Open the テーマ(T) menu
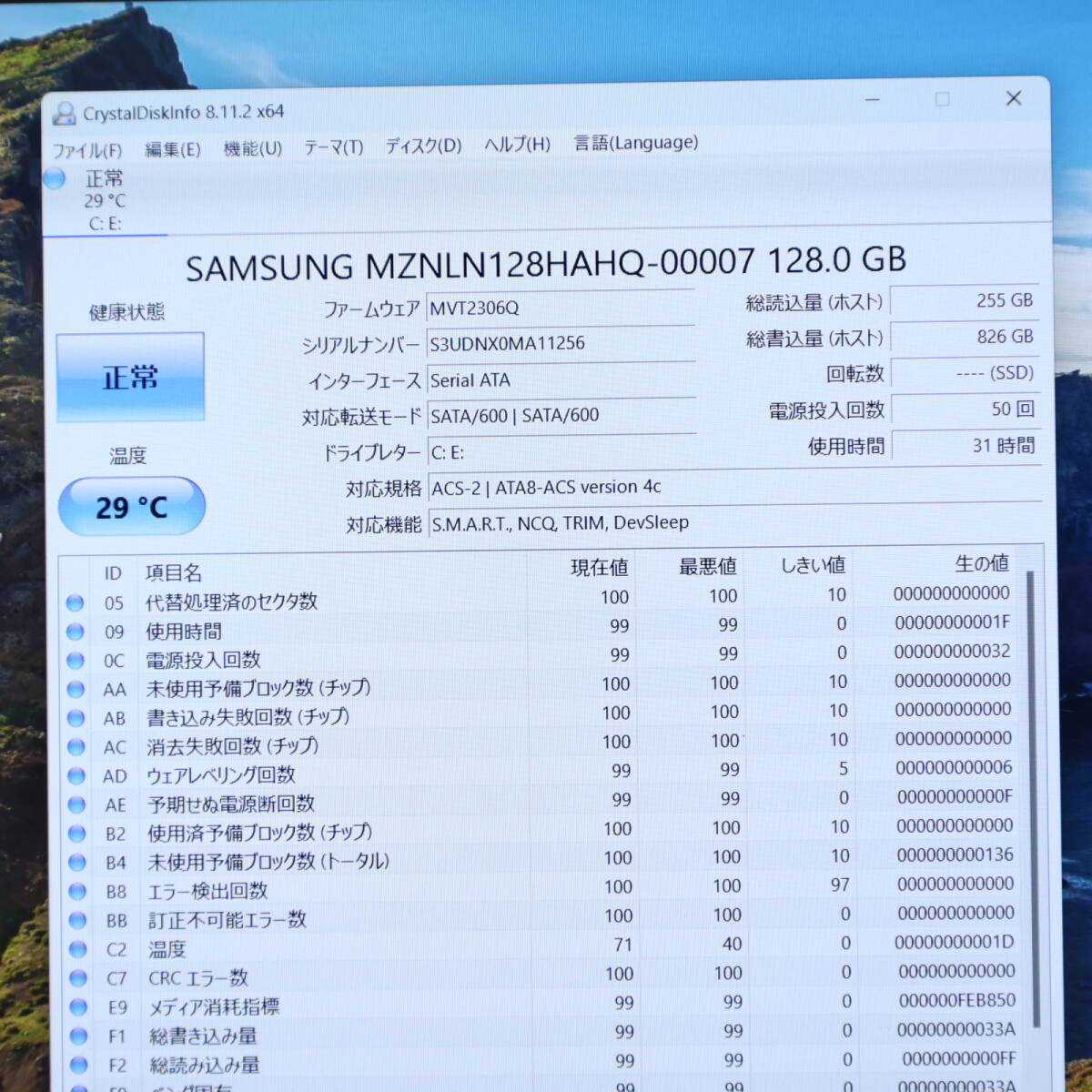 tap(333, 147)
